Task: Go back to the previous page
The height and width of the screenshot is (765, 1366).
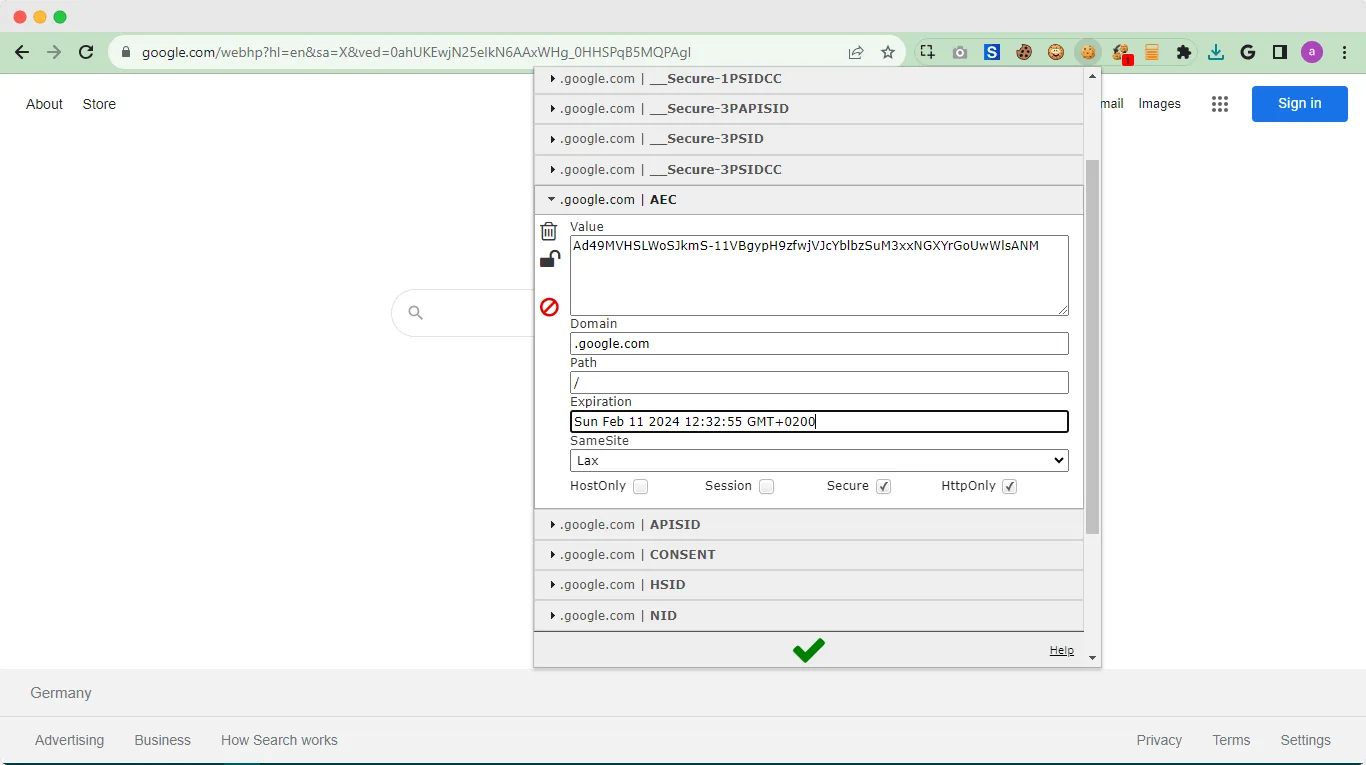Action: tap(22, 52)
